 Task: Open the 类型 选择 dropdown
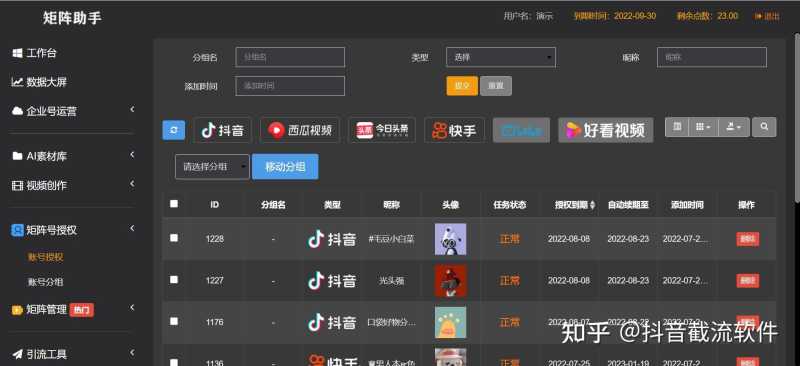coord(501,57)
